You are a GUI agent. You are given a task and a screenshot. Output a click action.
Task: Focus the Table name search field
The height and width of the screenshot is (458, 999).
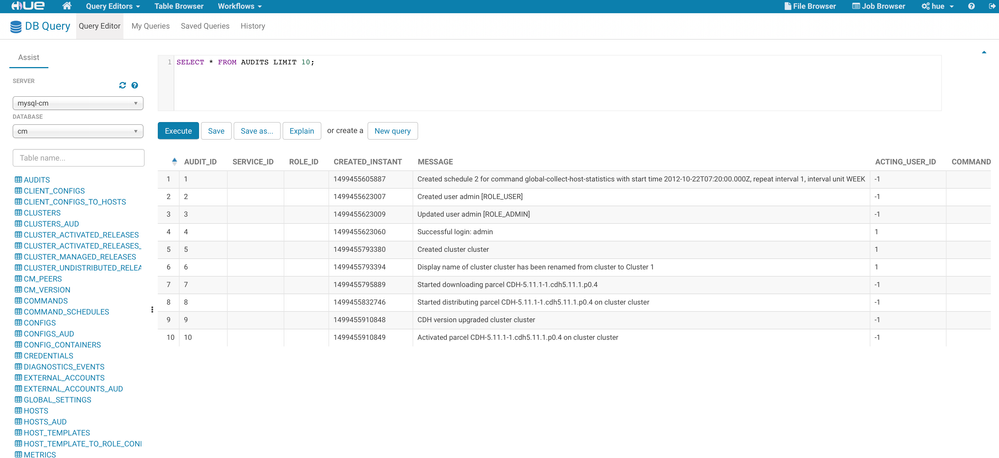click(78, 158)
